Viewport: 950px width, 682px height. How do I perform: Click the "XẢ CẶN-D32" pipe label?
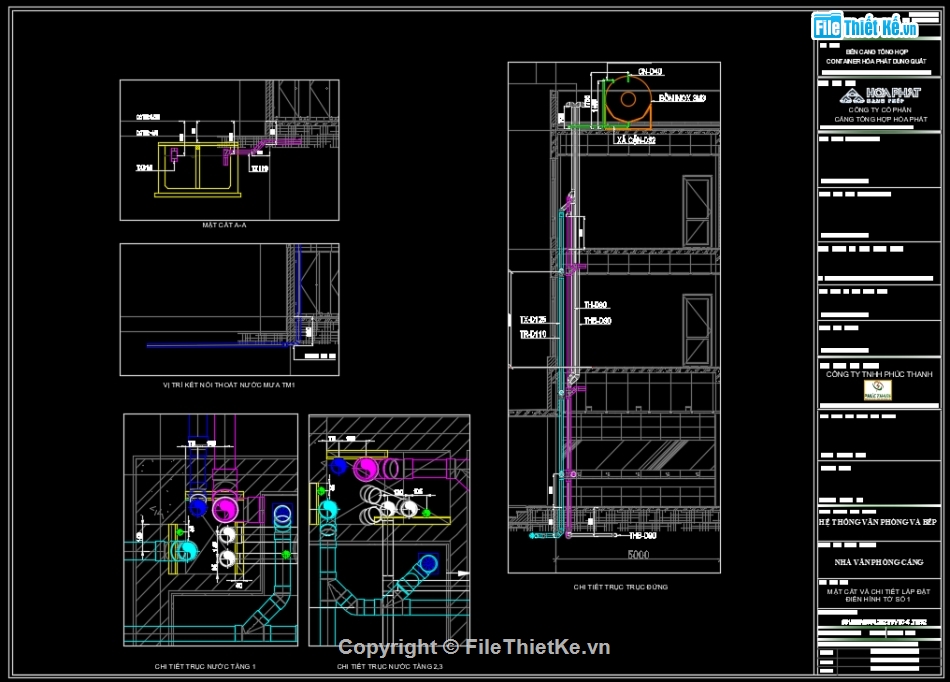[635, 140]
